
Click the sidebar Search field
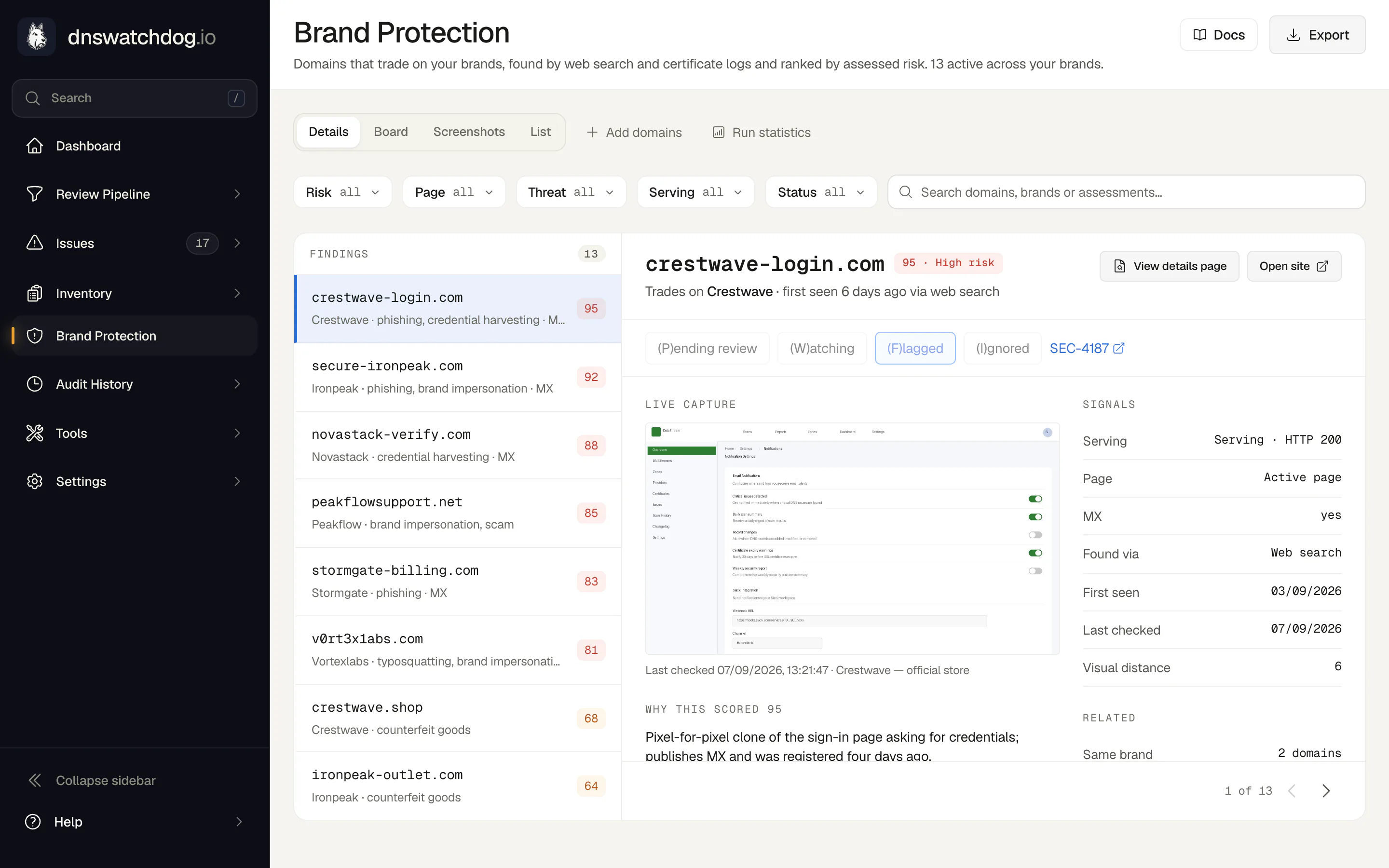click(x=134, y=98)
